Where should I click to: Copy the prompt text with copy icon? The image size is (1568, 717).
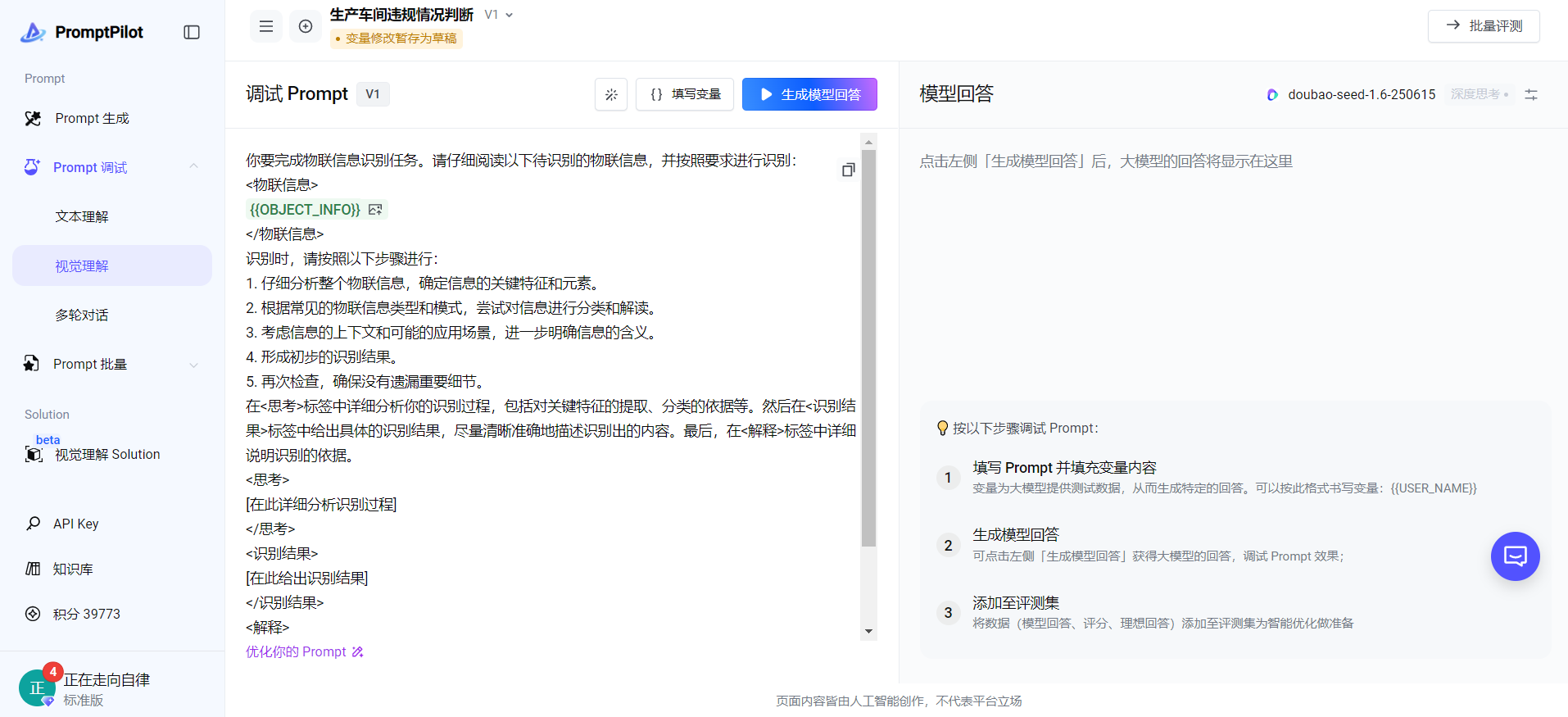tap(848, 170)
